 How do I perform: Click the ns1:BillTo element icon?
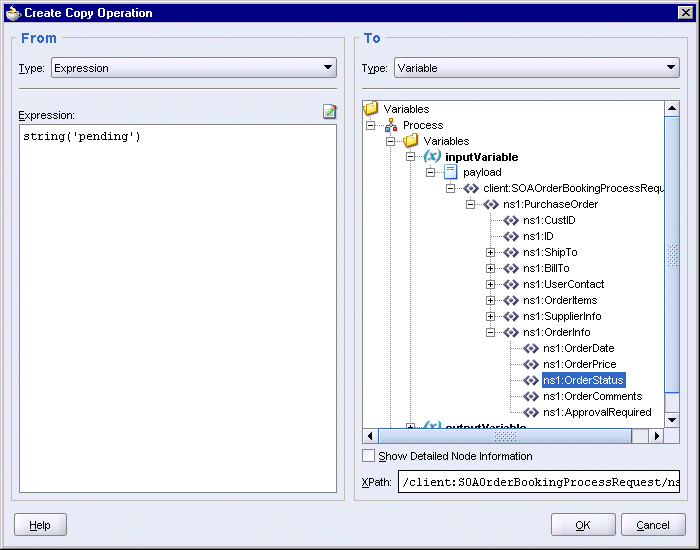(511, 268)
